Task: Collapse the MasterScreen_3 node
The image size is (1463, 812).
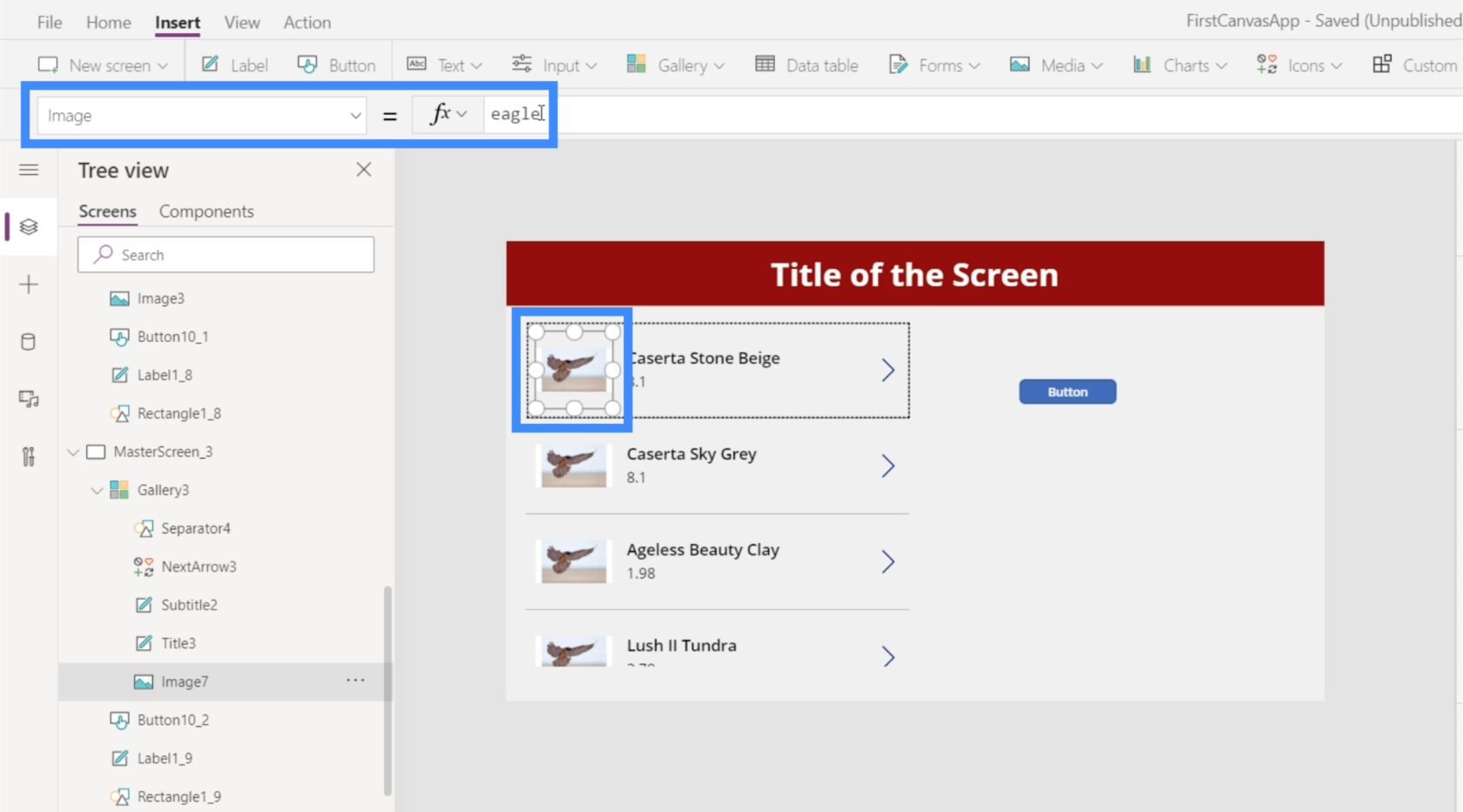Action: (x=73, y=452)
